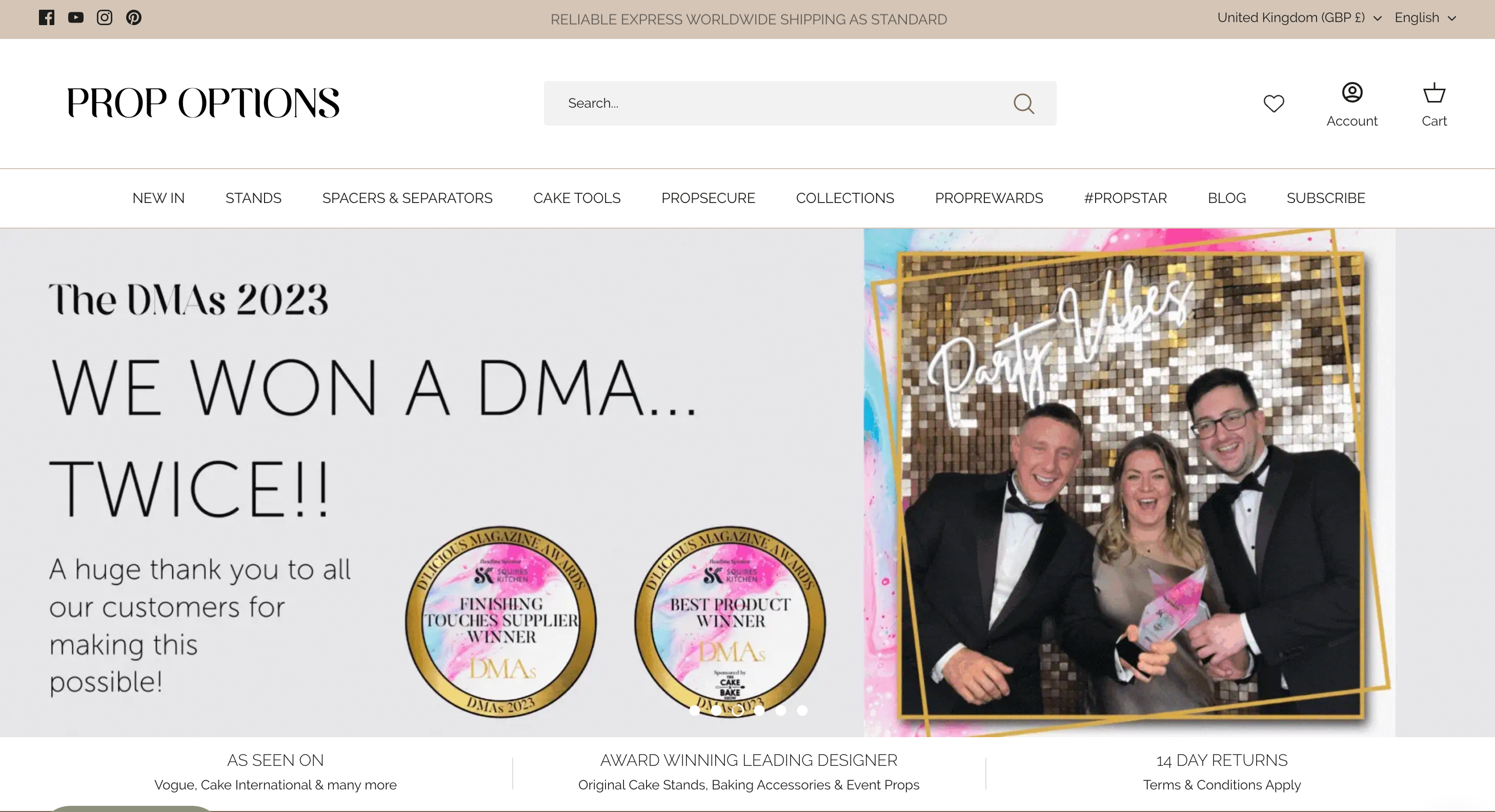Open the wishlist heart icon
Screen dimensions: 1495x812
pyautogui.click(x=1274, y=104)
